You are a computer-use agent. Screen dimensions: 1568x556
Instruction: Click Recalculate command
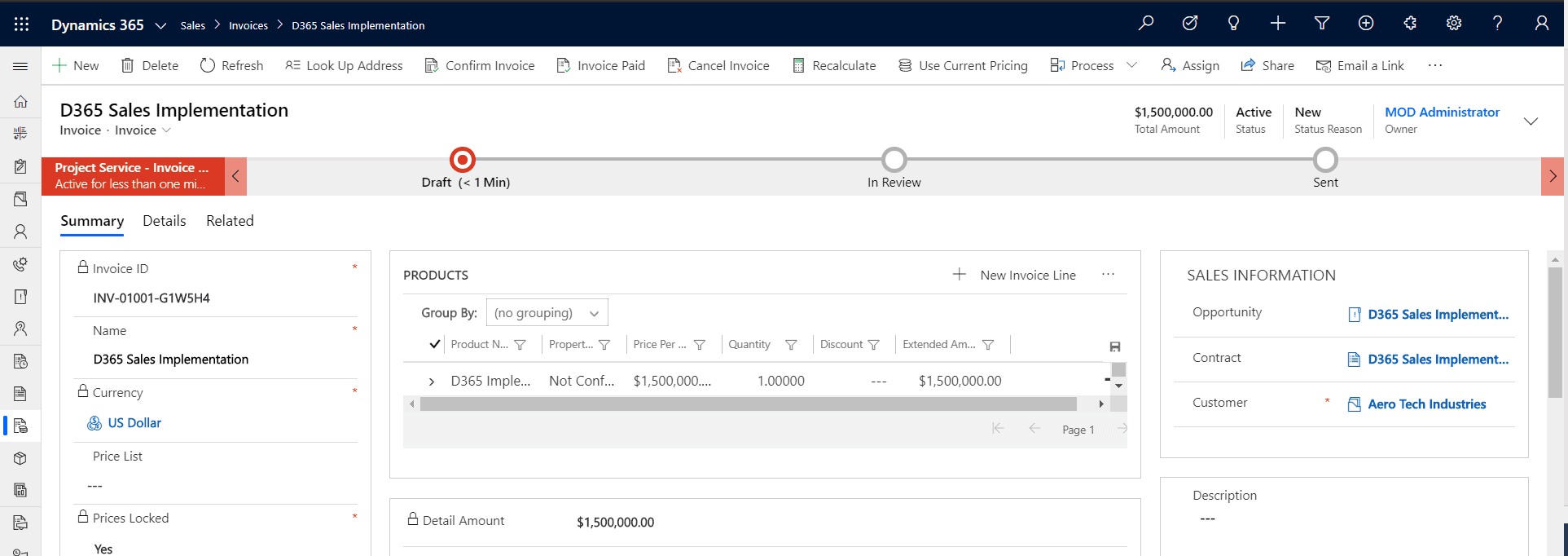tap(834, 65)
